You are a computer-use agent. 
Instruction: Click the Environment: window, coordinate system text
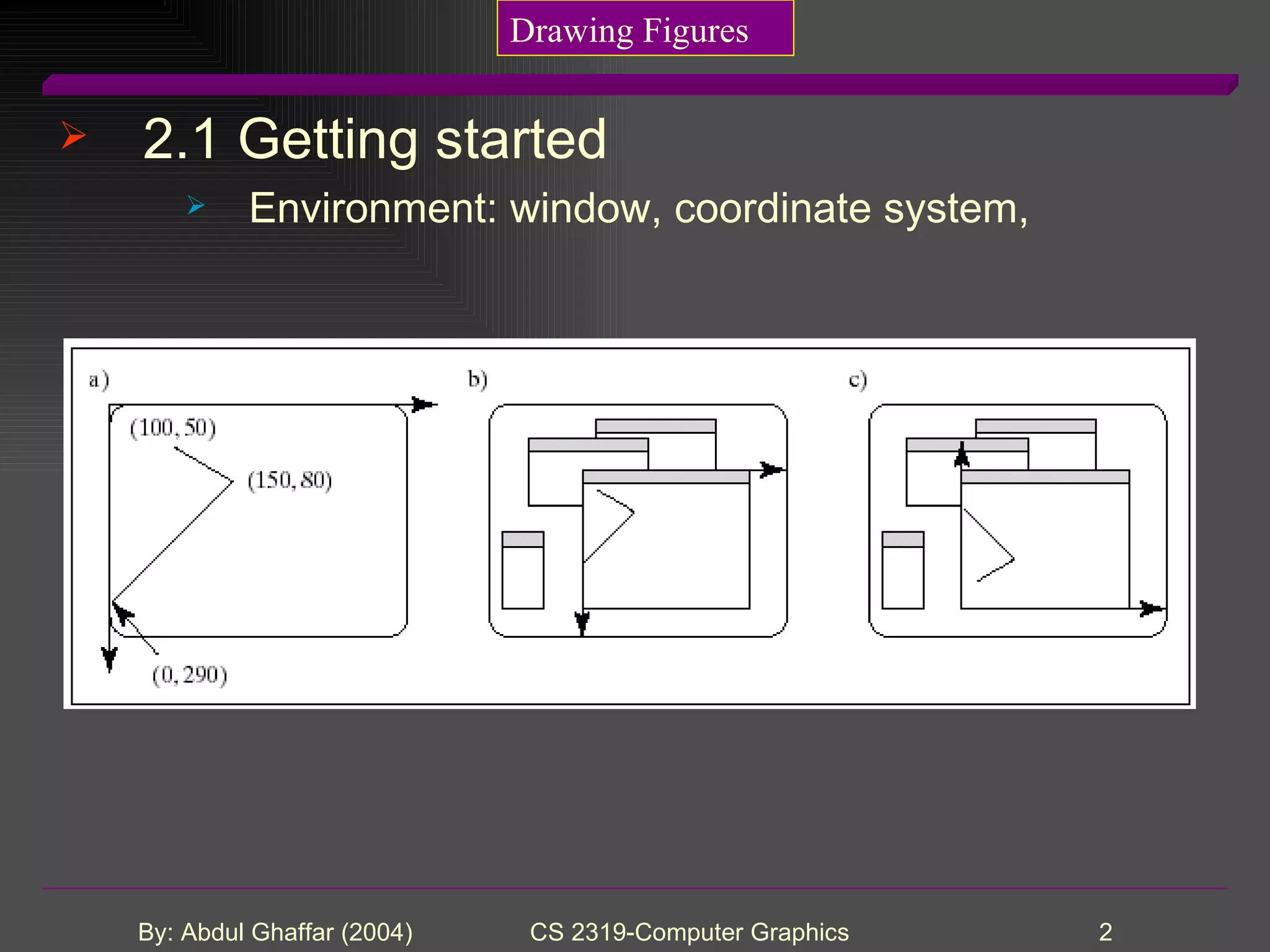pos(638,208)
